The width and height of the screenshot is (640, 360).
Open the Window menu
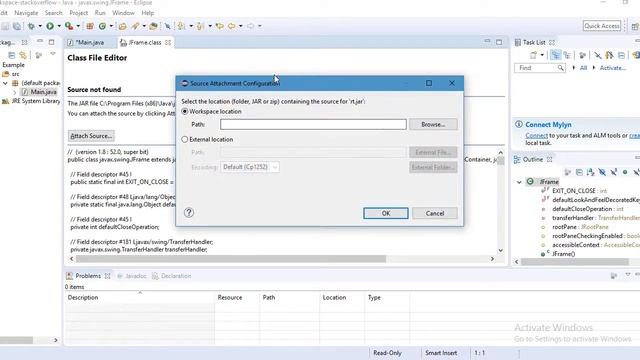click(x=123, y=13)
